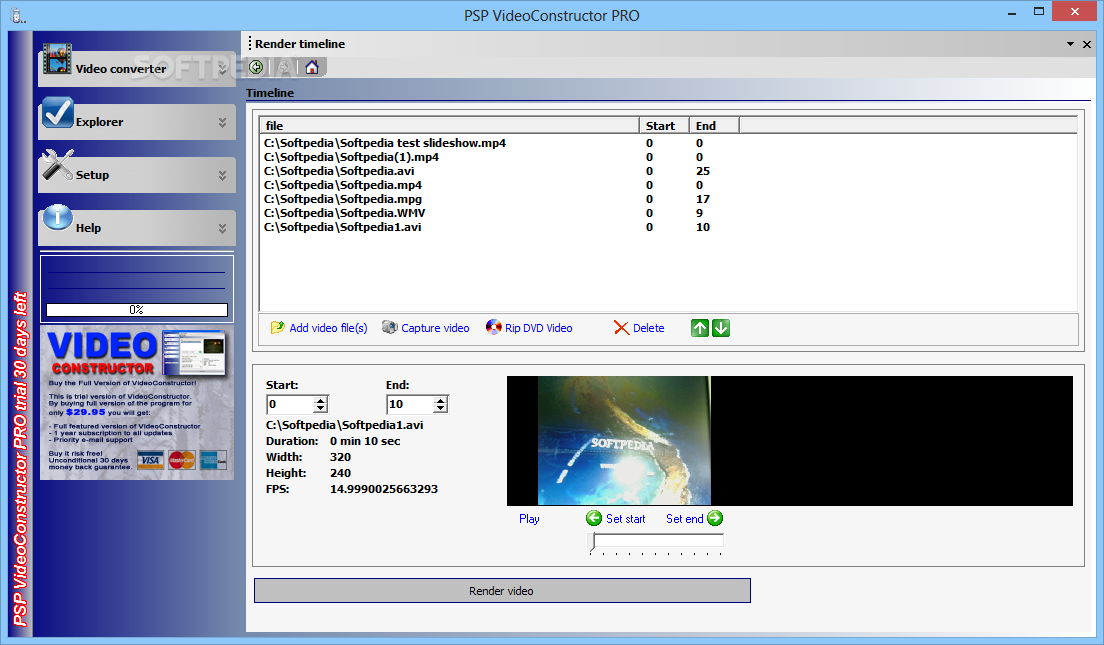Select Softpedia test slideshow.mp4 row
1104x645 pixels.
tap(384, 143)
